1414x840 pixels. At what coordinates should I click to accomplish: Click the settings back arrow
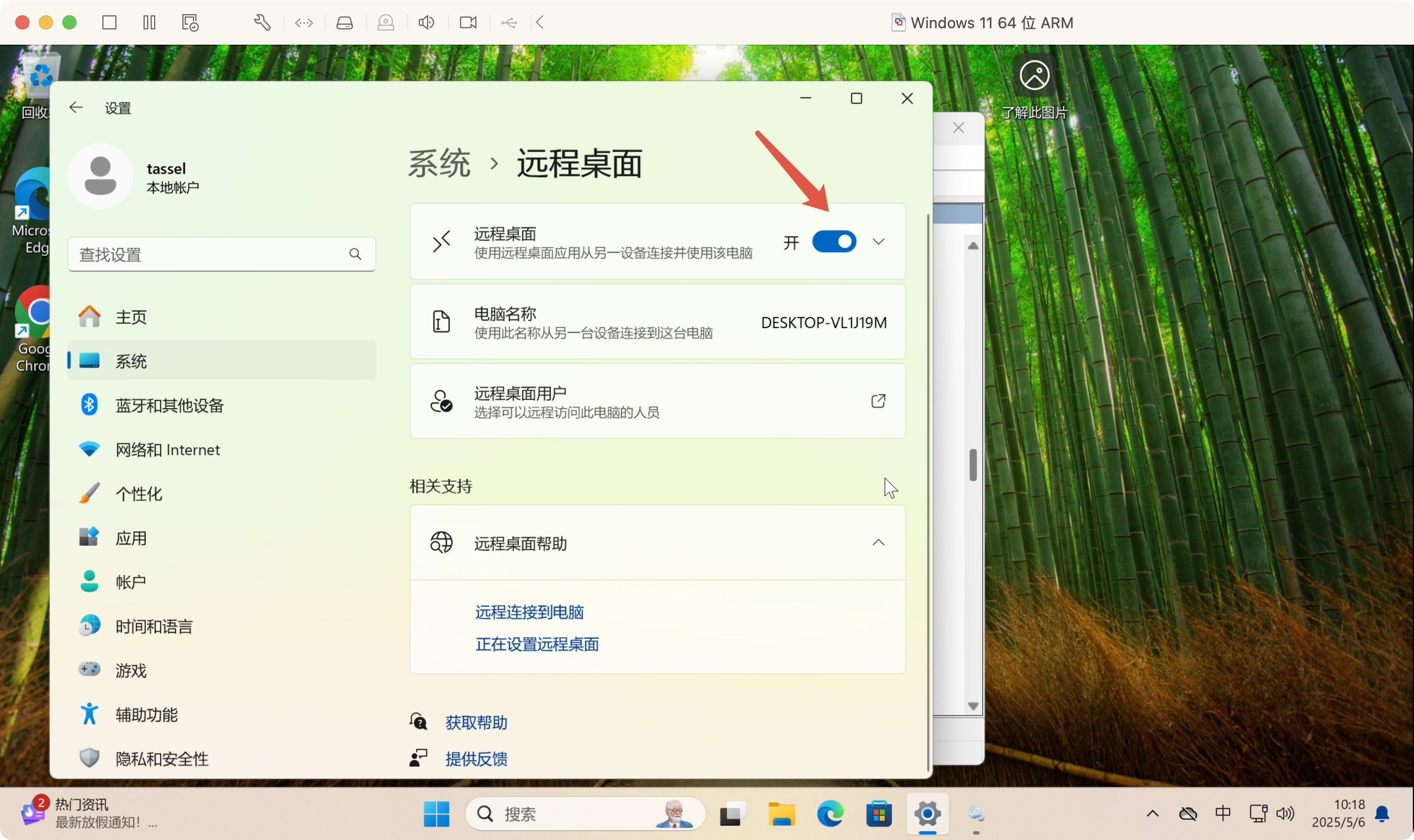pos(76,108)
